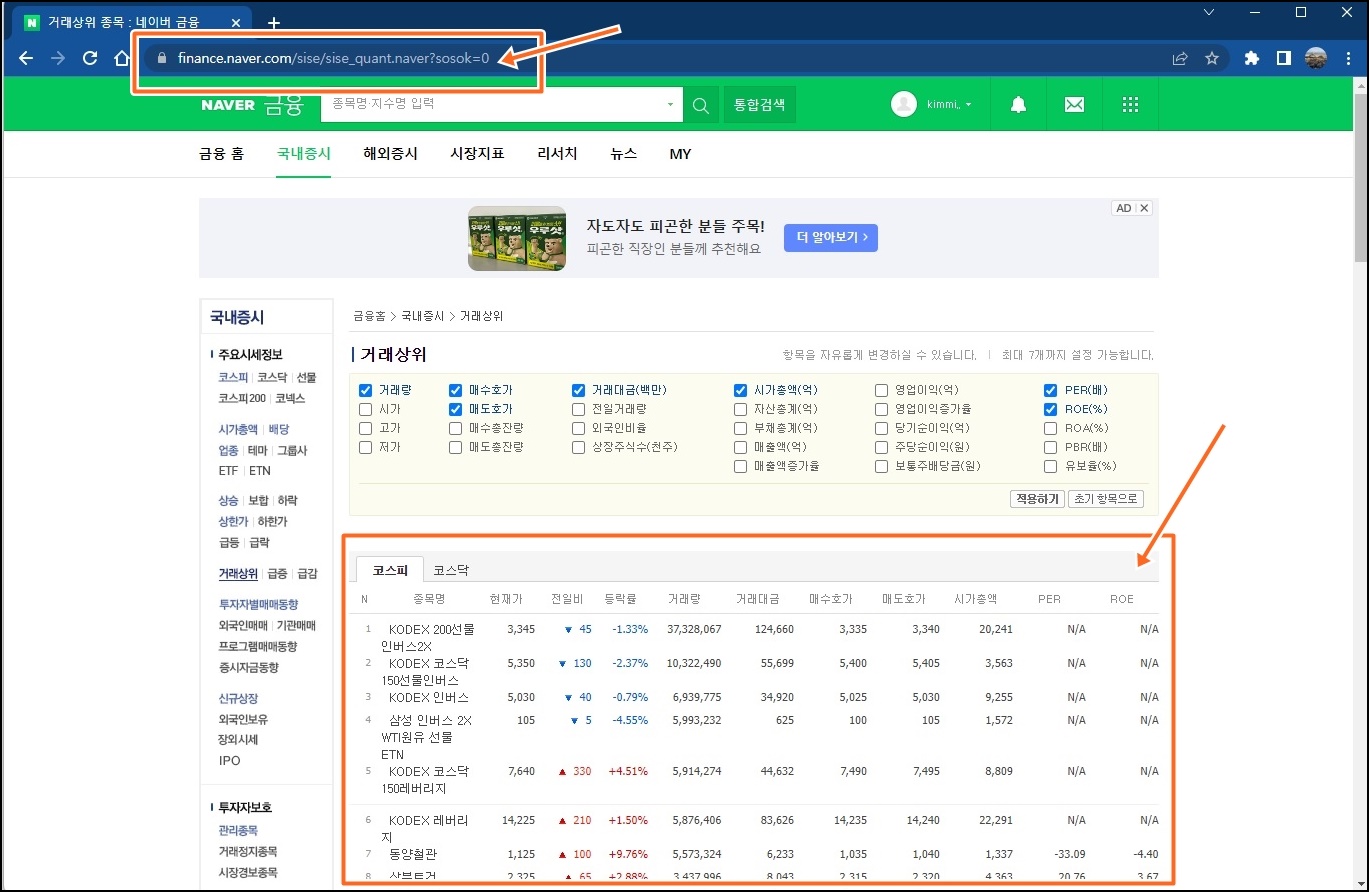Uncheck the 거래대금(백만) checkbox

point(578,390)
